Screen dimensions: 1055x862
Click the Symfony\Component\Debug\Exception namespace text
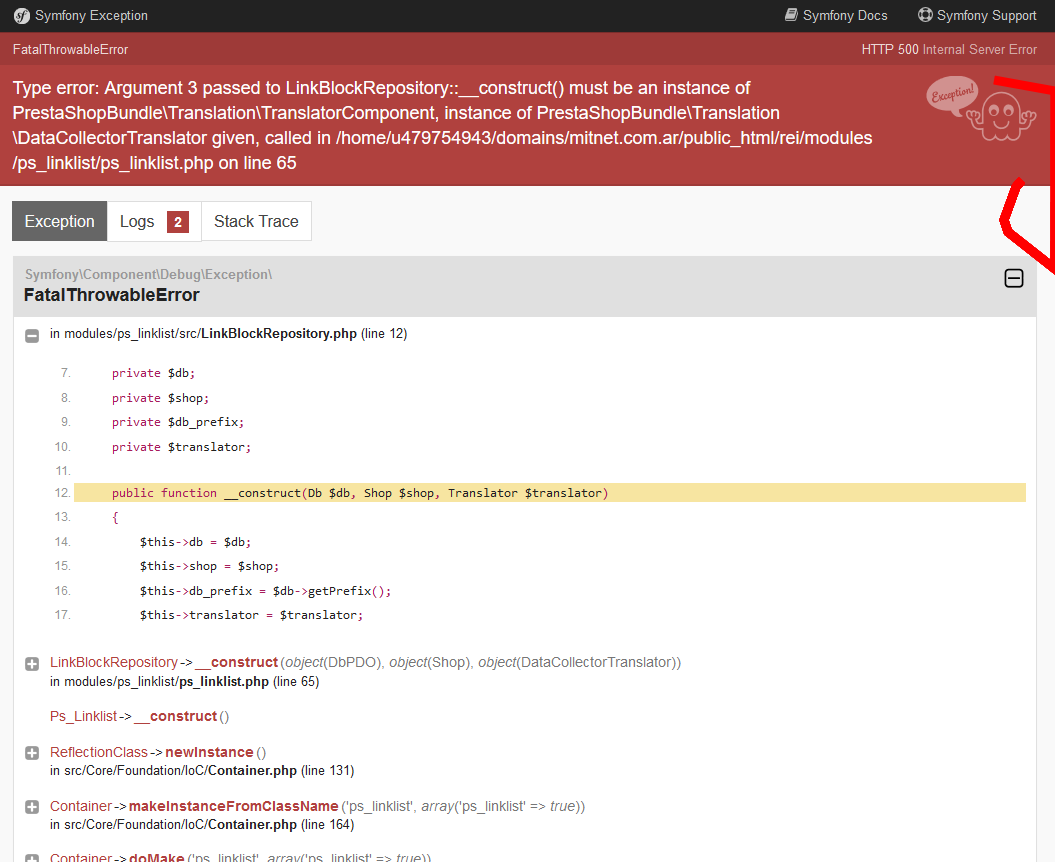(x=148, y=275)
